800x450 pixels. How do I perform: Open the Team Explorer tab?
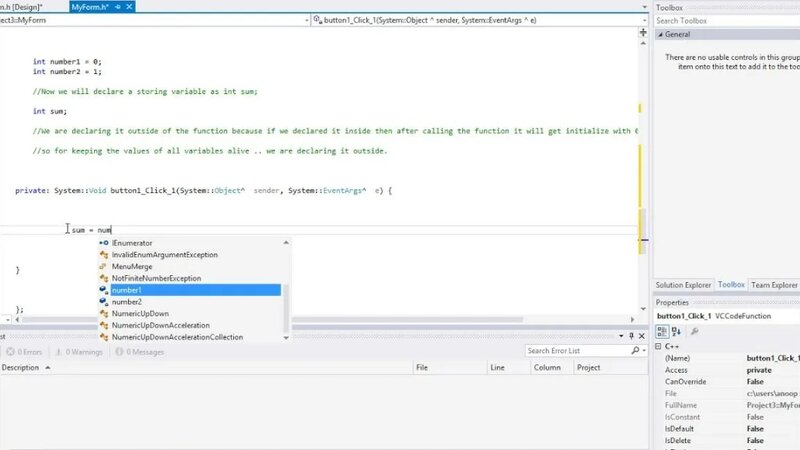[774, 285]
